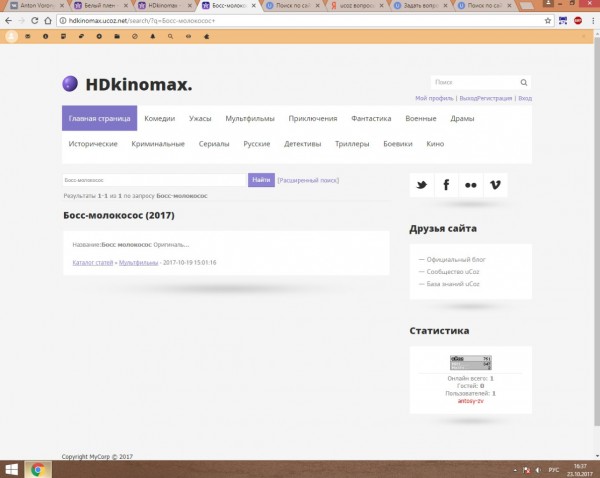Click the Chrome icon in the taskbar
This screenshot has width=600, height=478.
[38, 470]
